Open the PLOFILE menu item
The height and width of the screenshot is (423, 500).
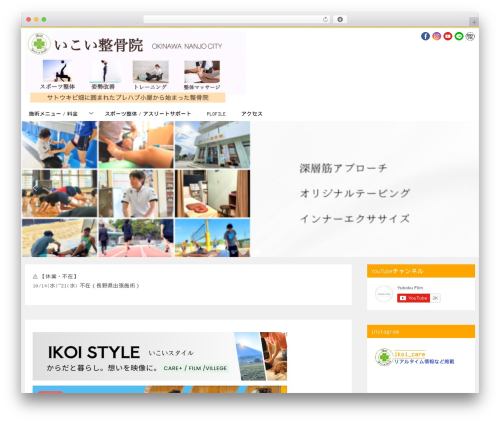pyautogui.click(x=216, y=114)
